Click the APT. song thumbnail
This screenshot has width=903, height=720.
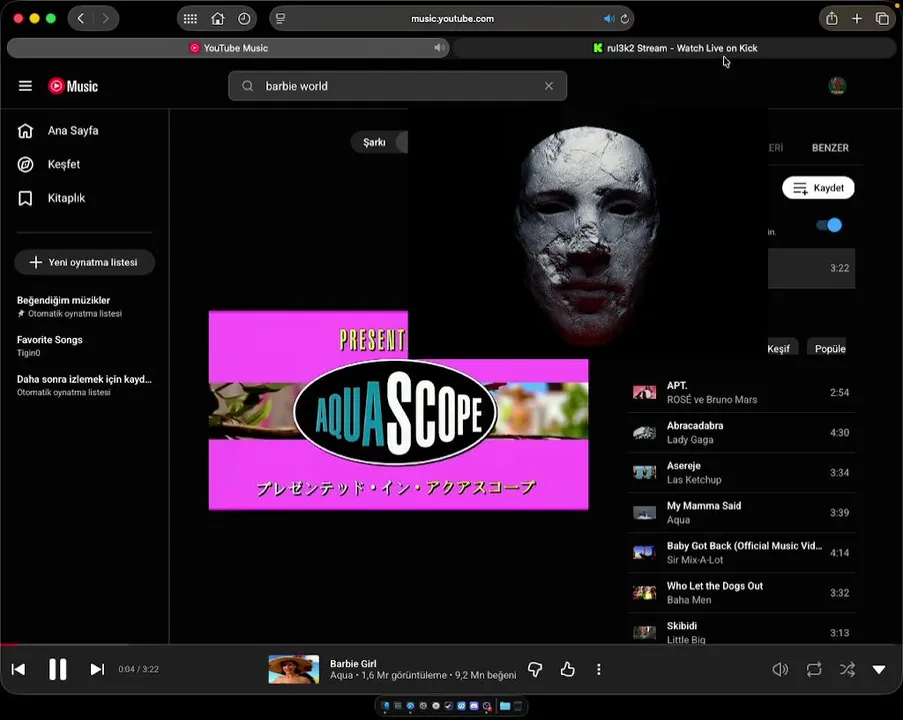click(644, 392)
